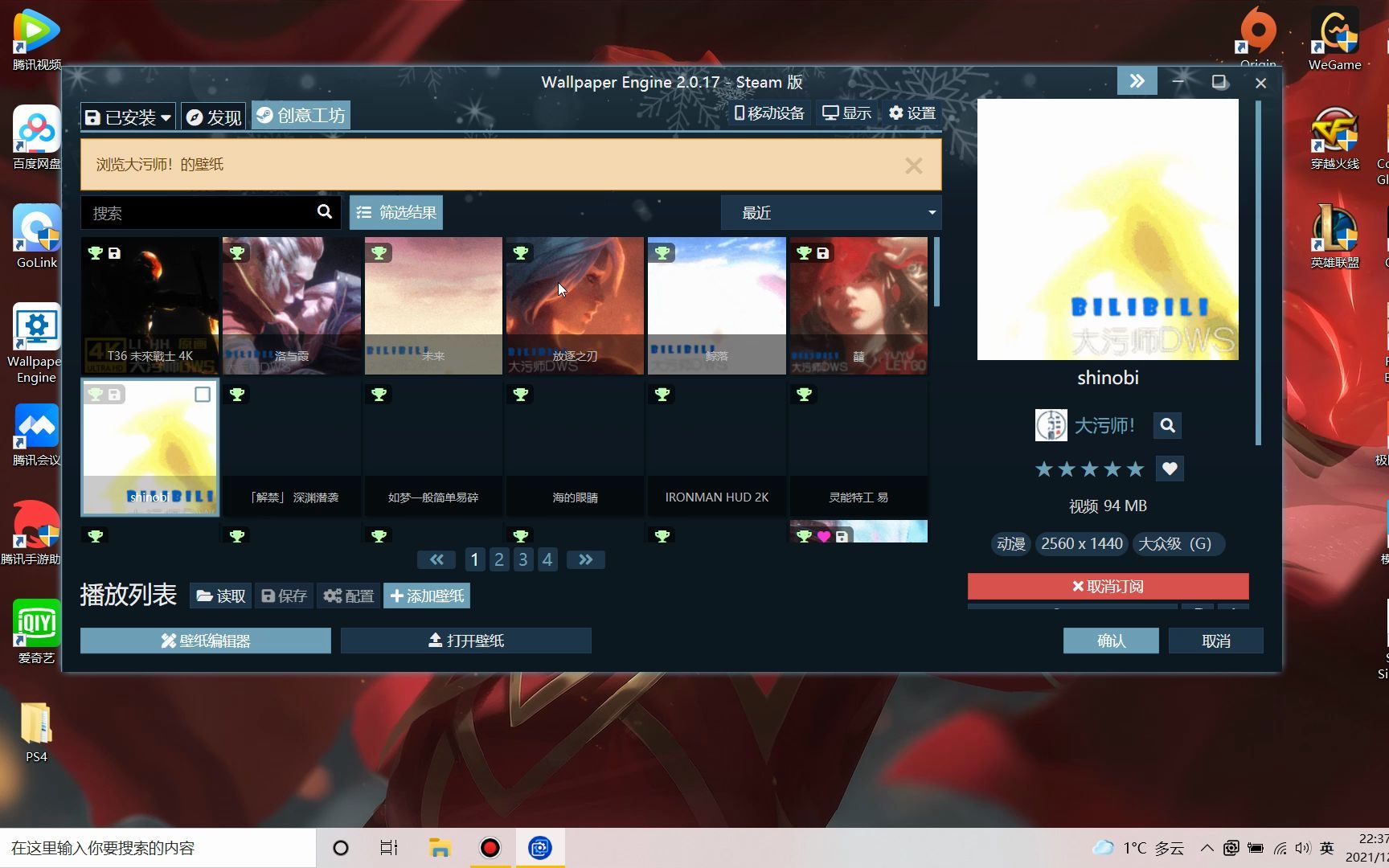
Task: Click 添加壁纸 add wallpaper button
Action: (427, 596)
